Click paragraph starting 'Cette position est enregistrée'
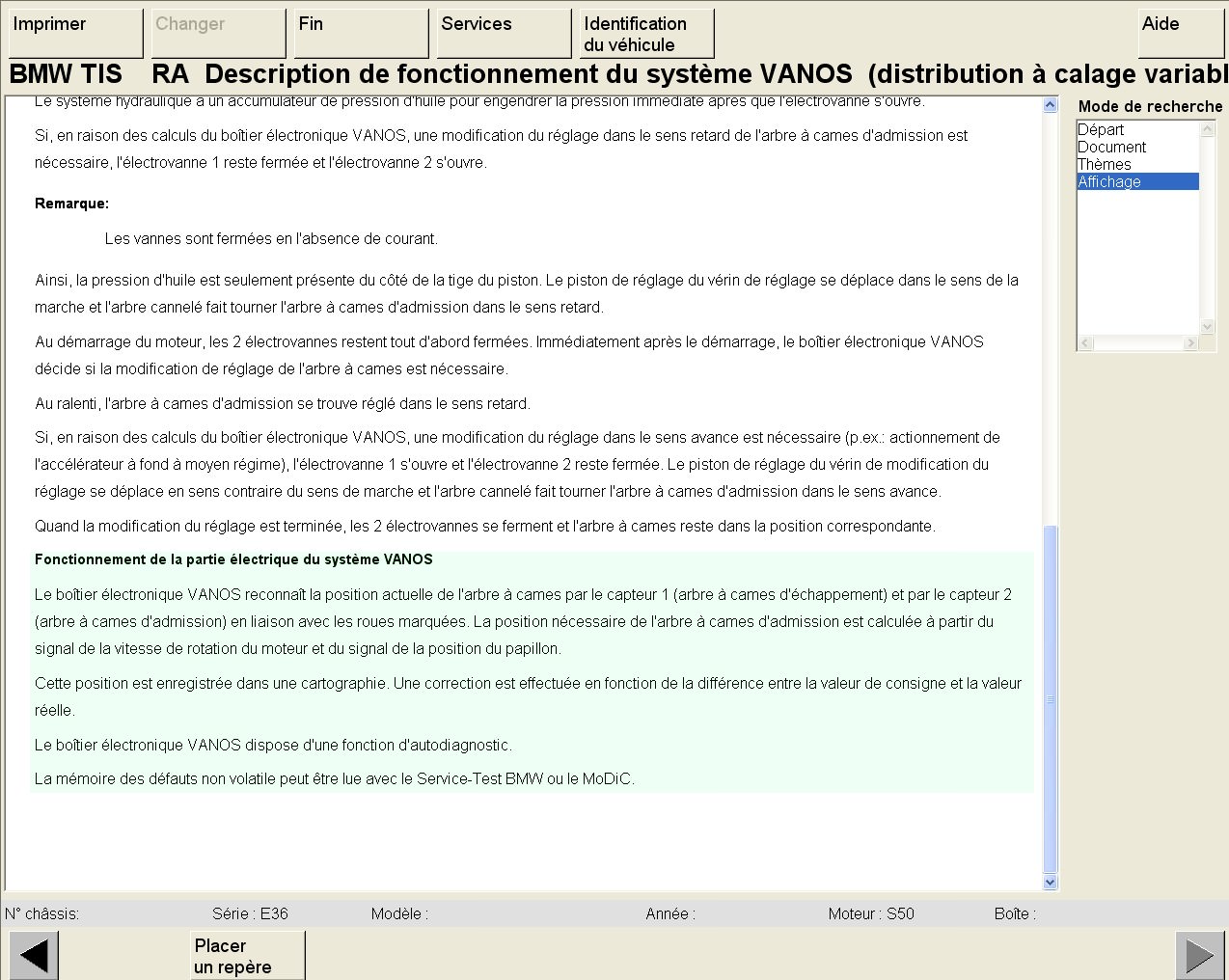1229x980 pixels. [x=528, y=696]
